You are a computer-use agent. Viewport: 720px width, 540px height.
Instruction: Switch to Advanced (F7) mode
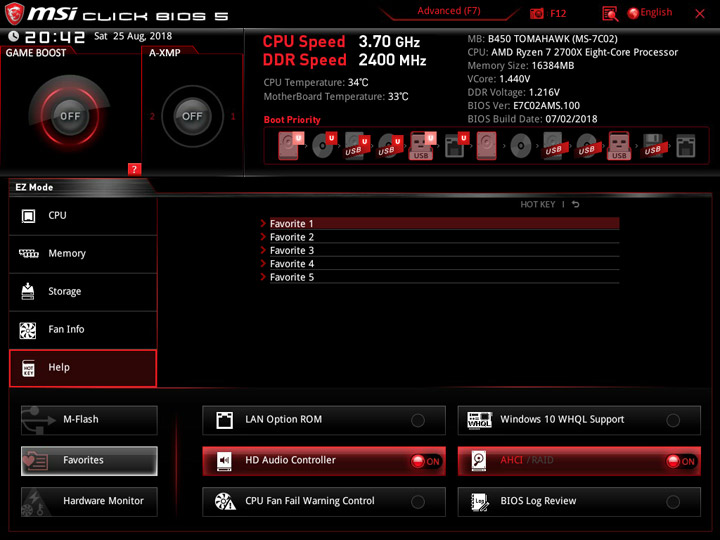coord(449,11)
